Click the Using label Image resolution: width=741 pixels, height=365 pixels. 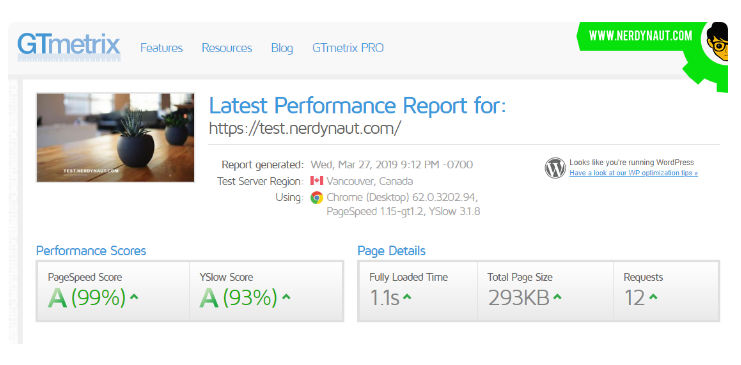coord(289,197)
